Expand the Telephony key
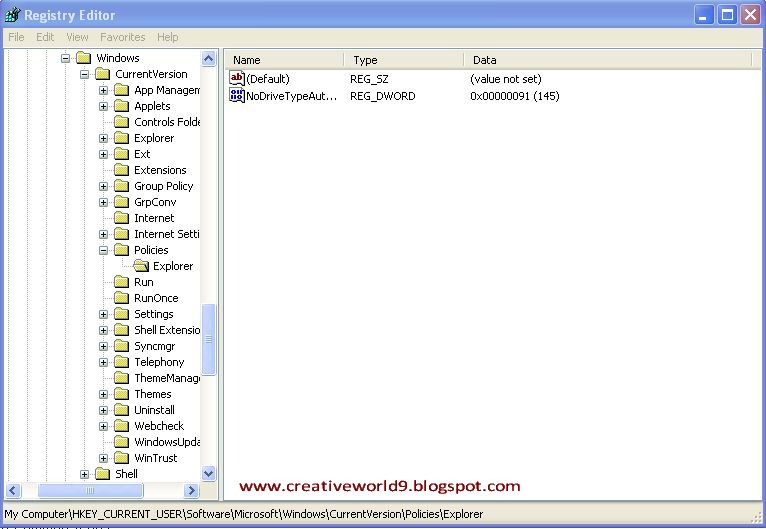Image resolution: width=766 pixels, height=529 pixels. tap(104, 362)
